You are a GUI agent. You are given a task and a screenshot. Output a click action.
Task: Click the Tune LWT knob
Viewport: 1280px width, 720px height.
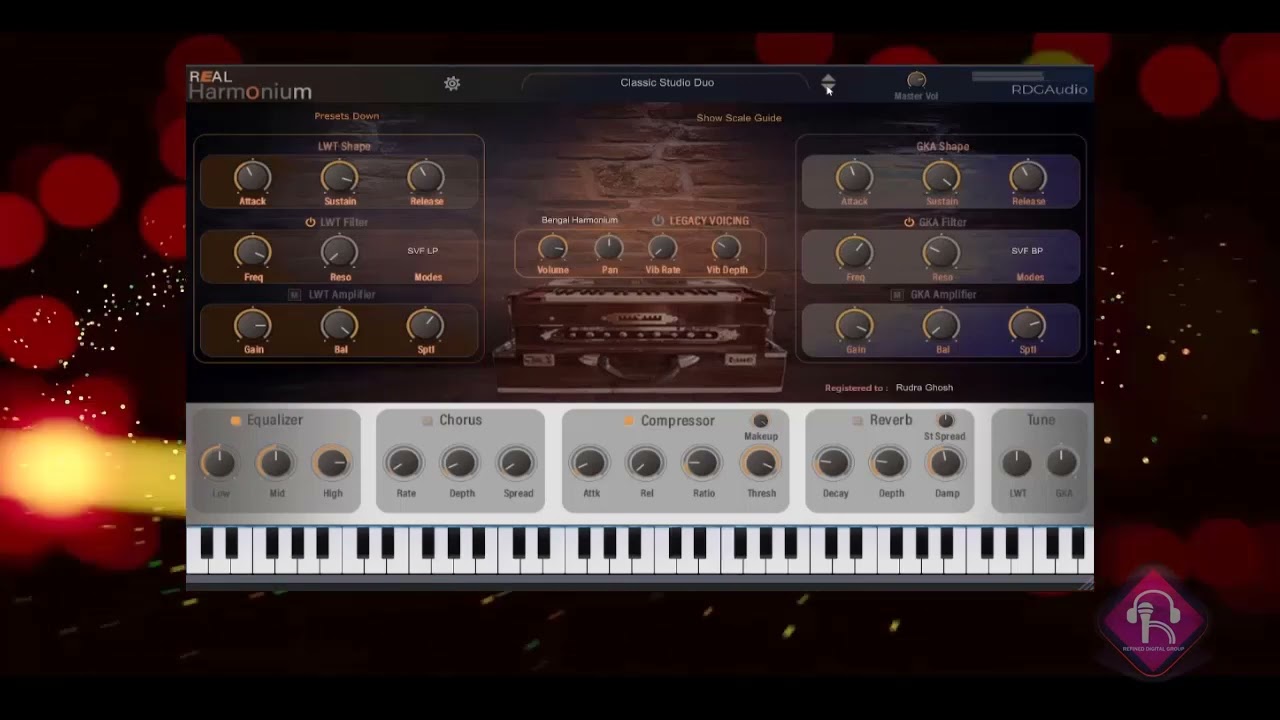(x=1017, y=463)
